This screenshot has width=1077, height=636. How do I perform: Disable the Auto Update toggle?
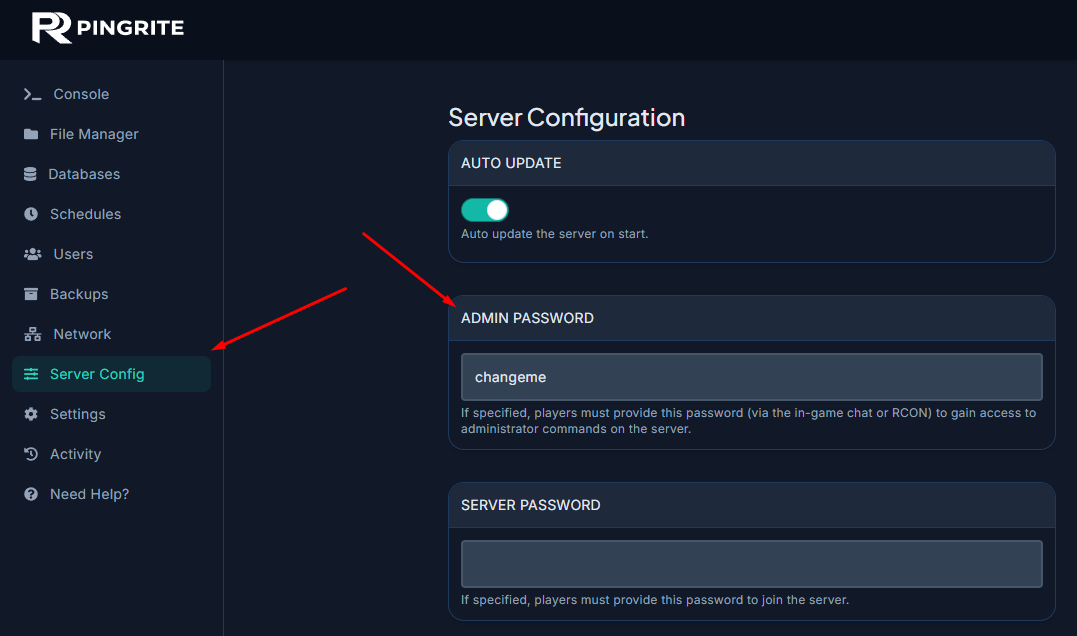point(484,209)
